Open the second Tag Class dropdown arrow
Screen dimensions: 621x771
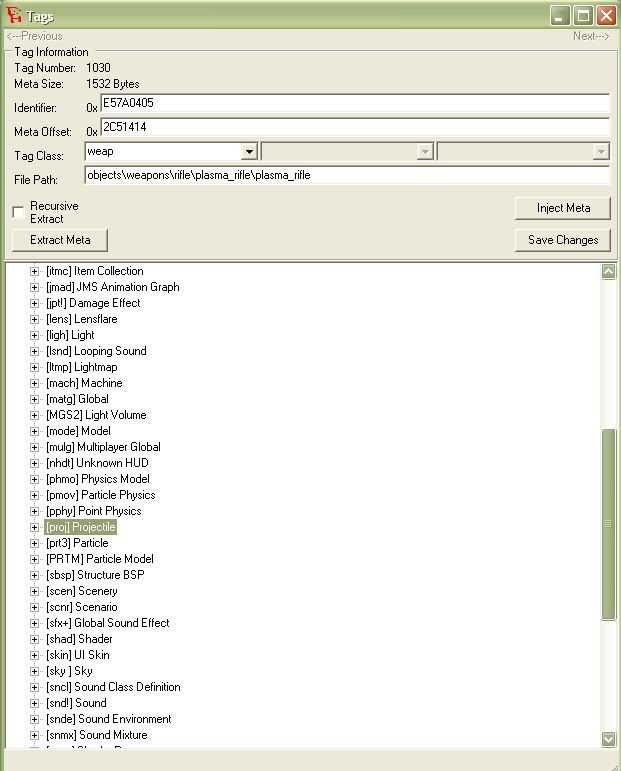click(x=425, y=151)
